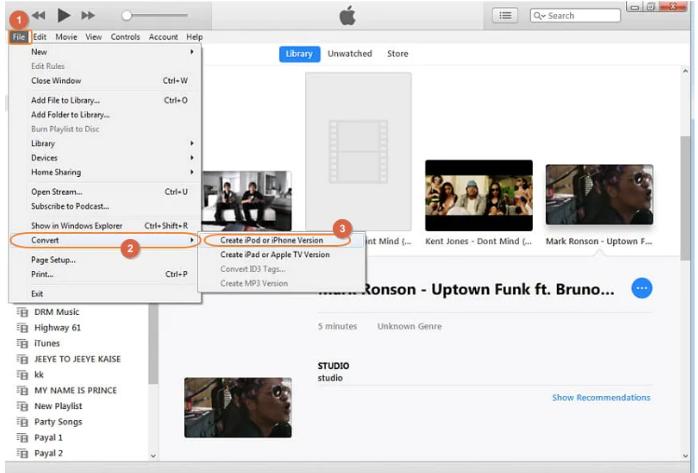This screenshot has width=698, height=473.
Task: Click the Uptown Funk detail artwork
Action: tap(238, 408)
